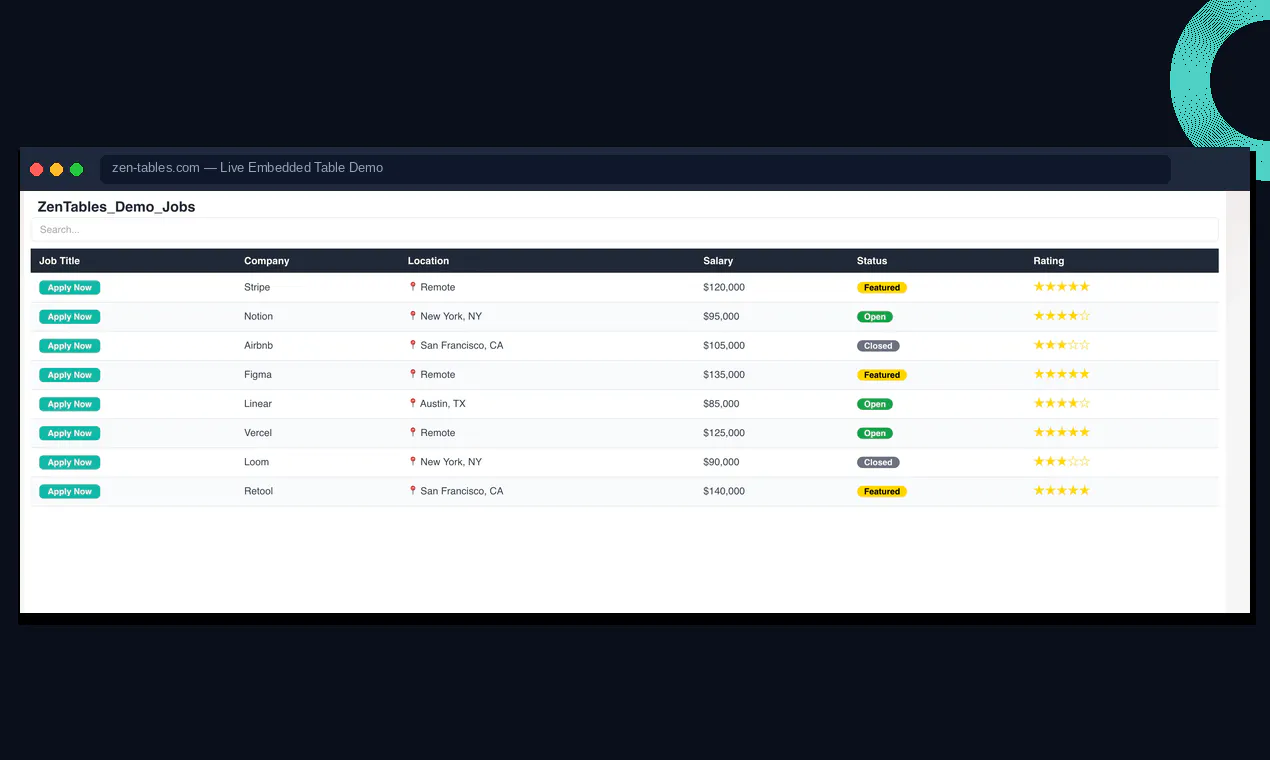Click the location pin icon in Linear row
Screen dimensions: 1270x760
pos(412,403)
